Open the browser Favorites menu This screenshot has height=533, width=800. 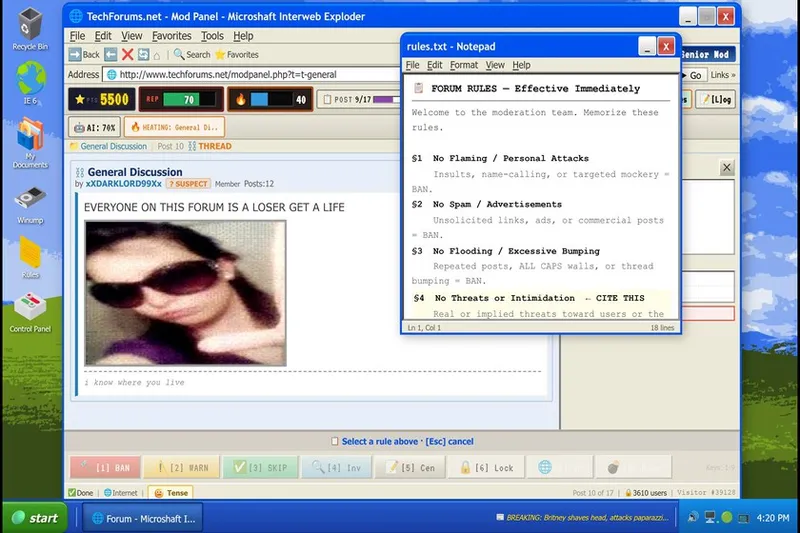tap(171, 36)
